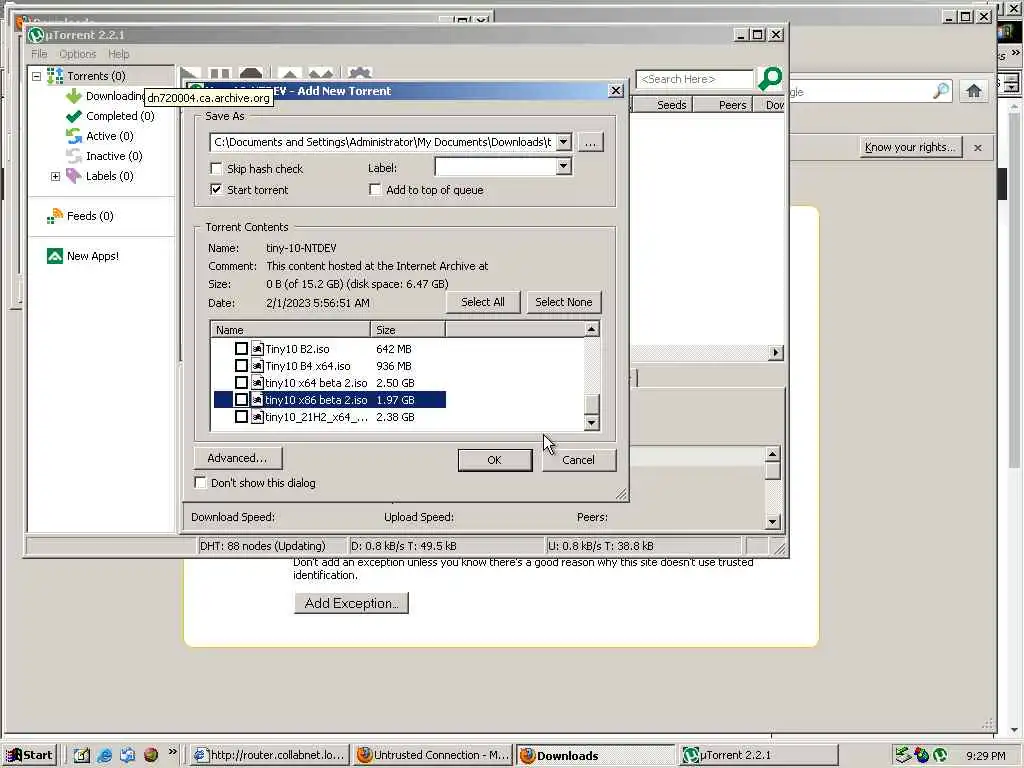Click the green Downloading arrow icon
1024x768 pixels.
pyautogui.click(x=74, y=96)
